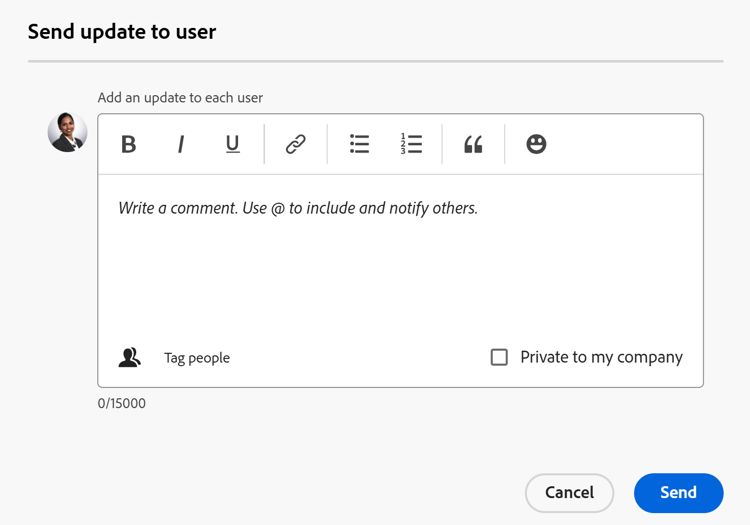Click the Add an update to each user label

click(x=180, y=98)
